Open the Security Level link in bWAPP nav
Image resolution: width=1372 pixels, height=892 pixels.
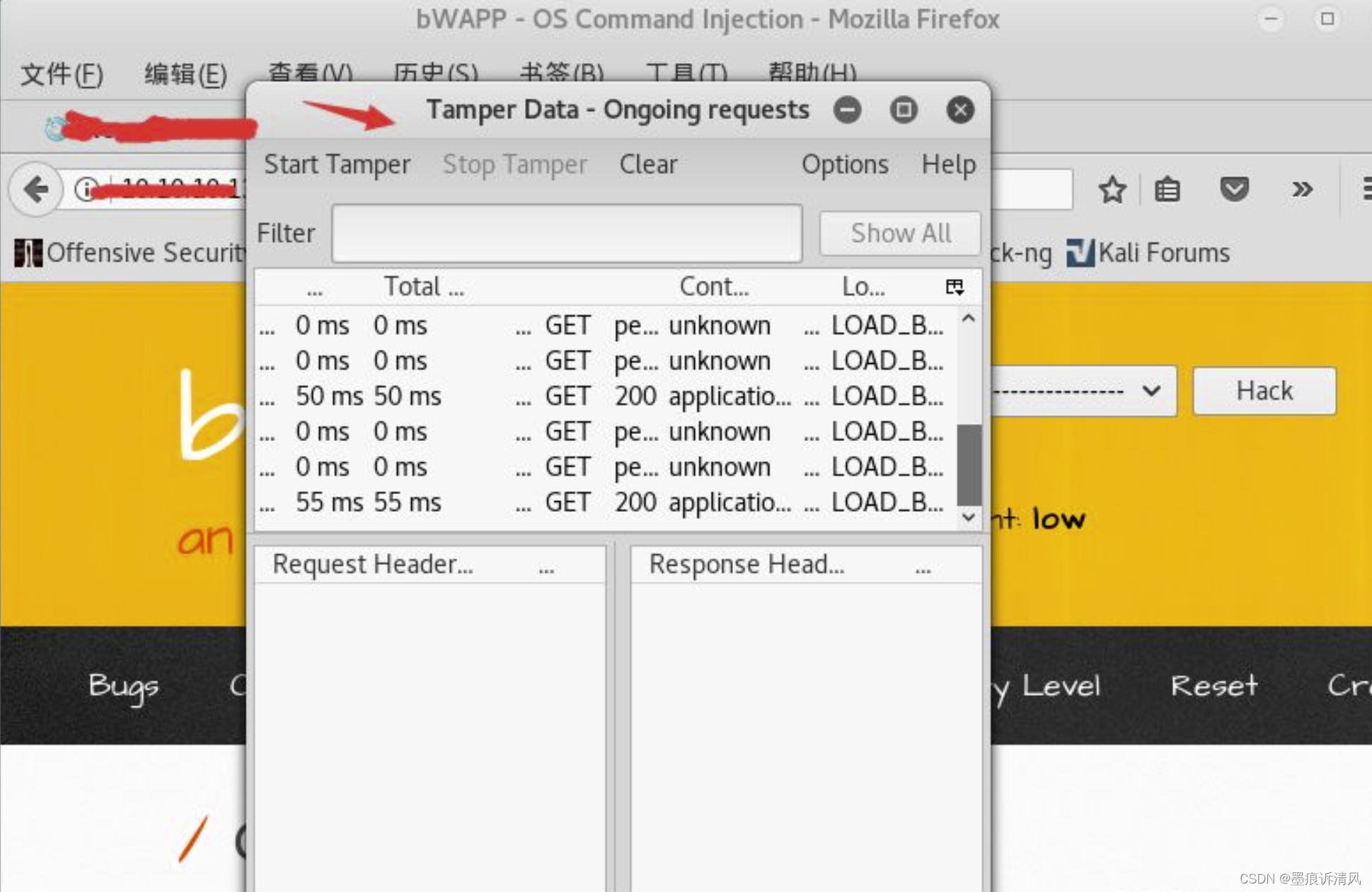click(1046, 686)
